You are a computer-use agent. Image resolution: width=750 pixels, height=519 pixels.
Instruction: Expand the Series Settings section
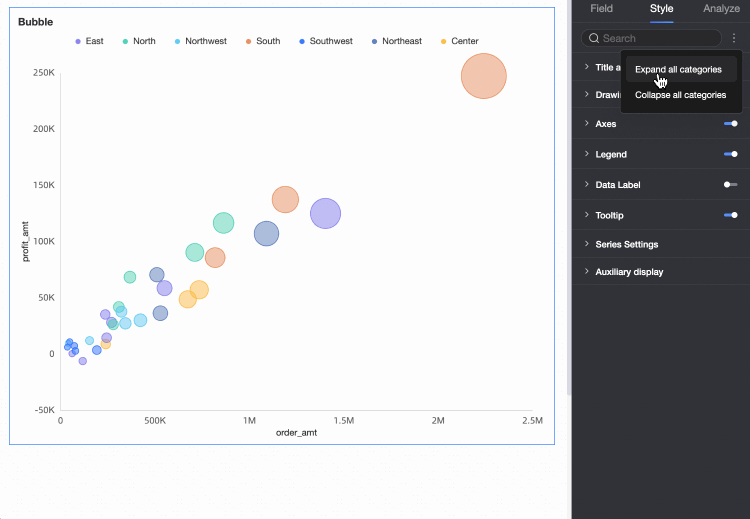point(586,244)
